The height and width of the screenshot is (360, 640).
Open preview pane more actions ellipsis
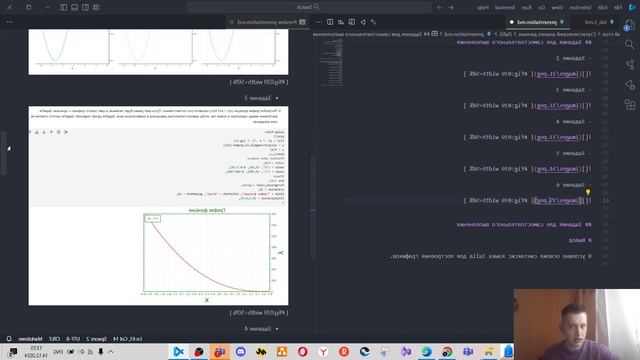9,22
